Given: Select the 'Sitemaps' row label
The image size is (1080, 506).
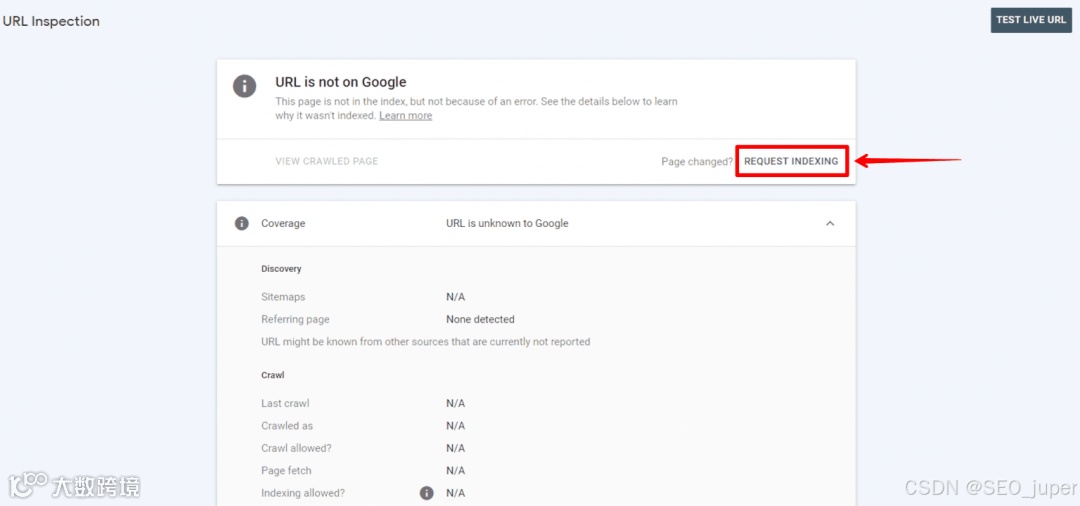Looking at the screenshot, I should 283,297.
